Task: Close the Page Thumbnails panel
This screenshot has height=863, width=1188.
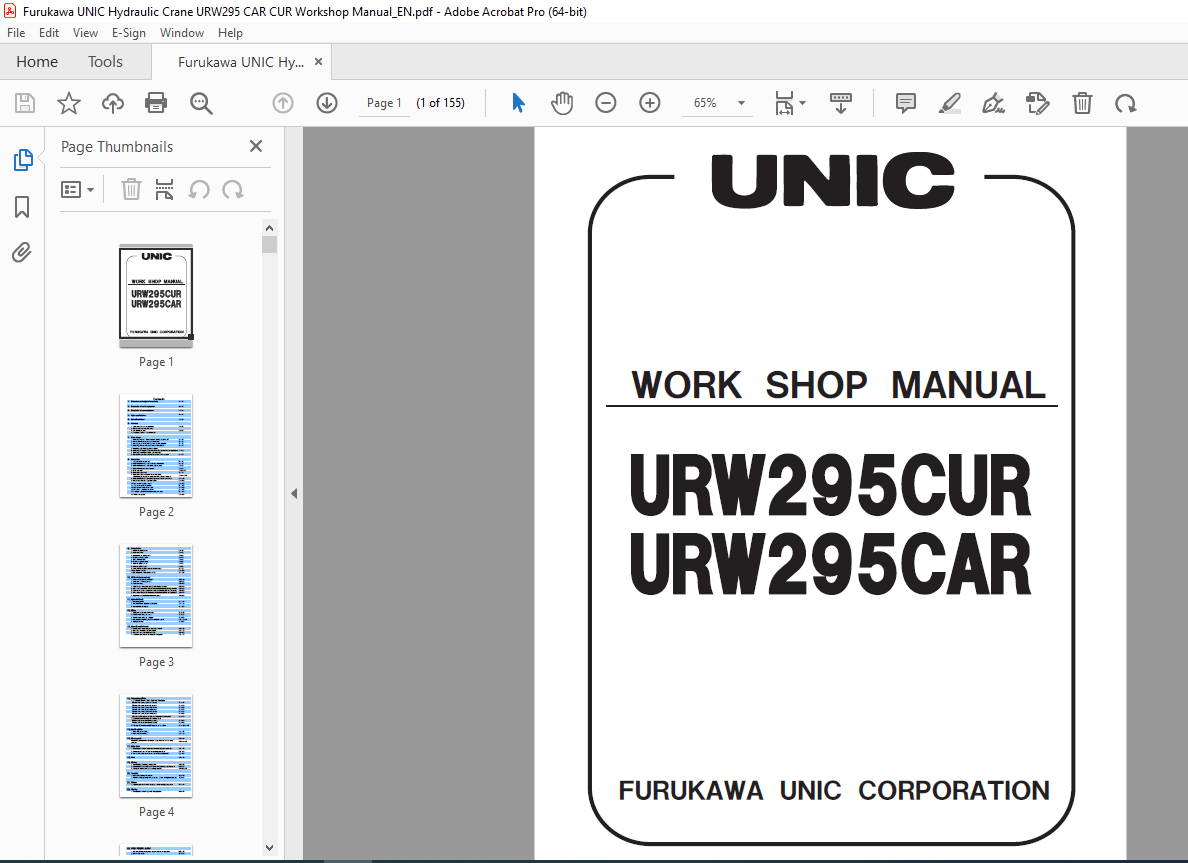Action: coord(256,146)
